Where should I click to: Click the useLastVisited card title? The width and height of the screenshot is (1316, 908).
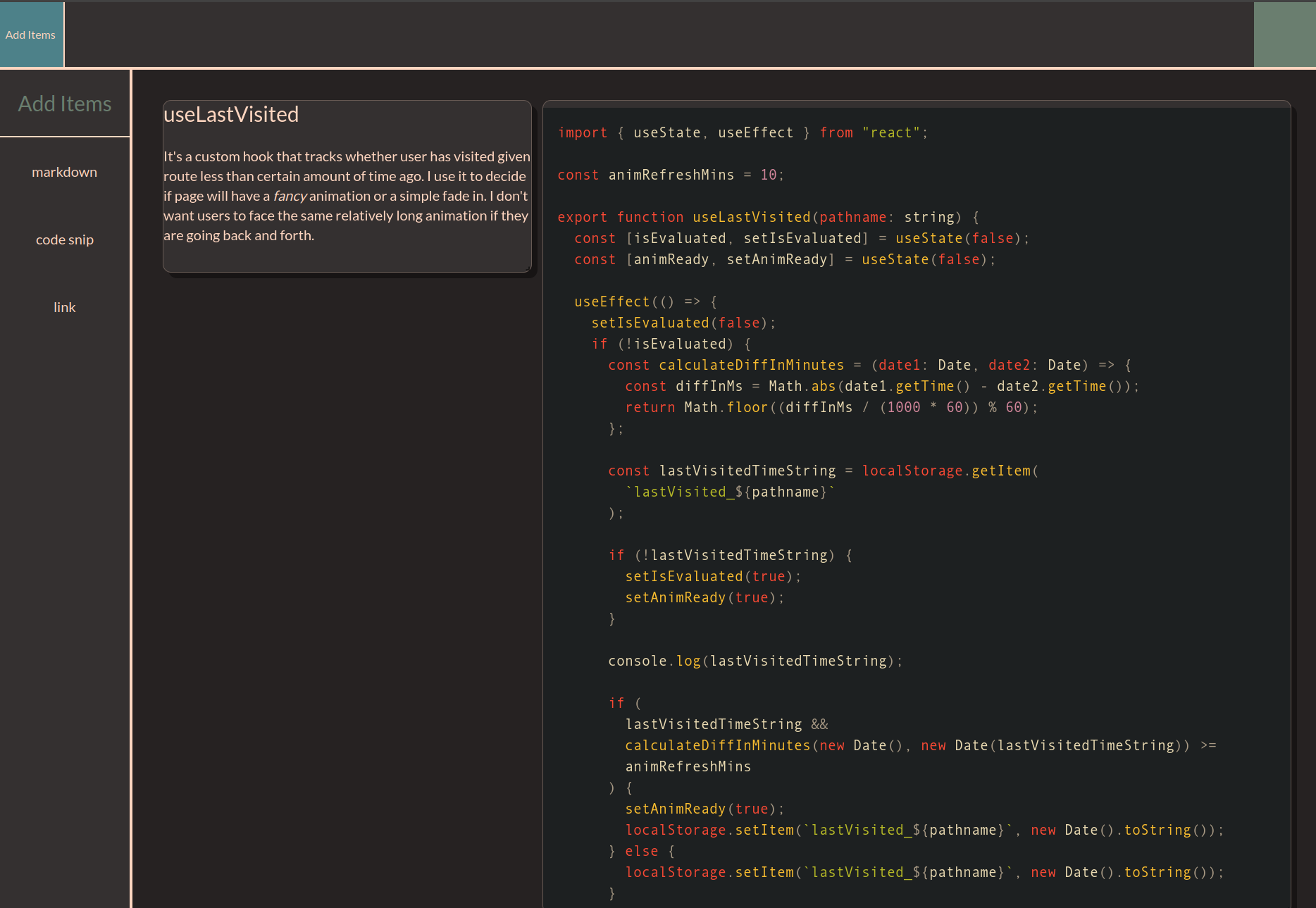pos(231,114)
